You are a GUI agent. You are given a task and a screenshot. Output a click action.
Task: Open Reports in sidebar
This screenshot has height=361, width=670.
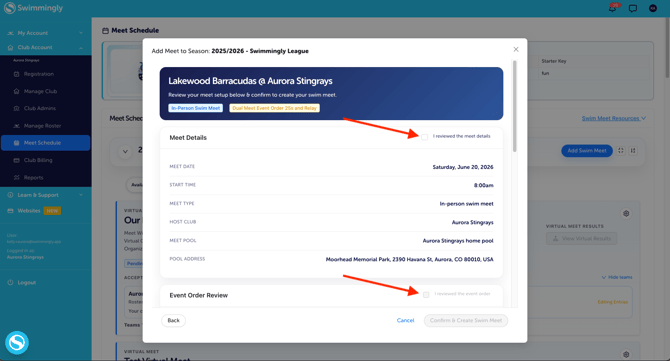(33, 177)
